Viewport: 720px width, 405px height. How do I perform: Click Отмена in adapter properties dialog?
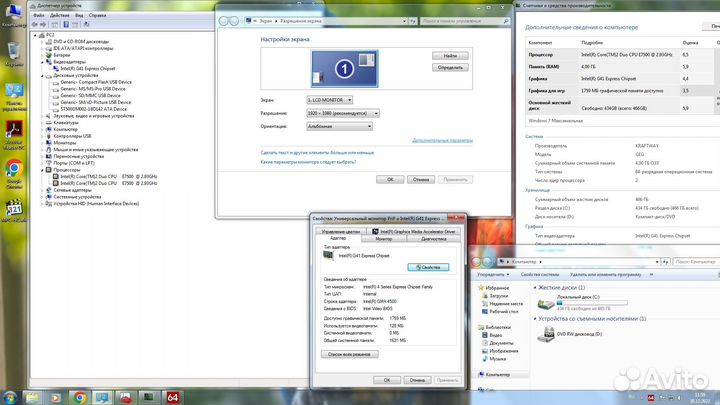click(417, 380)
